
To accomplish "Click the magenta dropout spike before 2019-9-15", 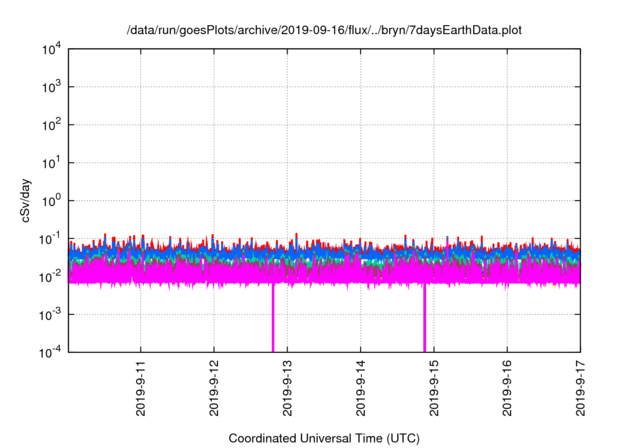I will point(424,318).
